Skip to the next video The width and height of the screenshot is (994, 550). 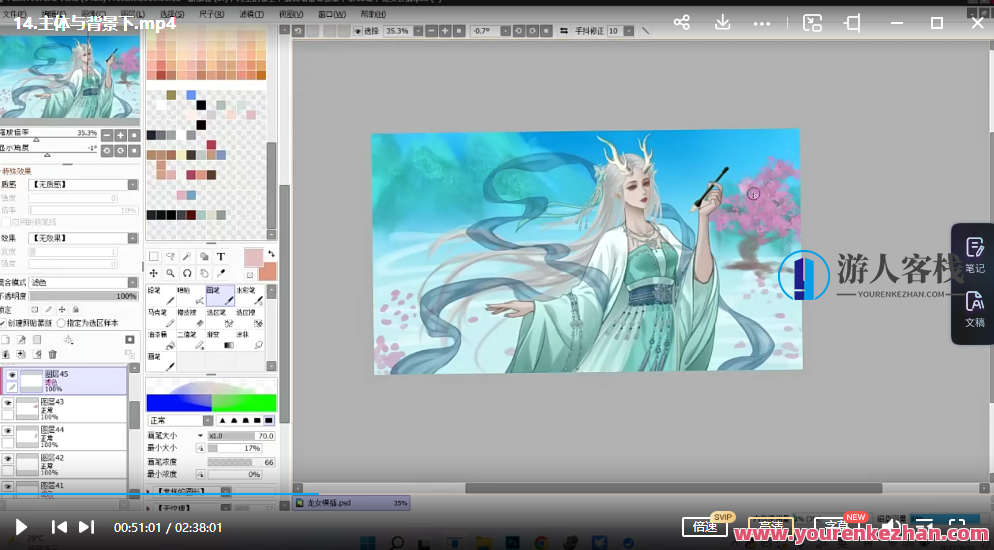point(87,527)
